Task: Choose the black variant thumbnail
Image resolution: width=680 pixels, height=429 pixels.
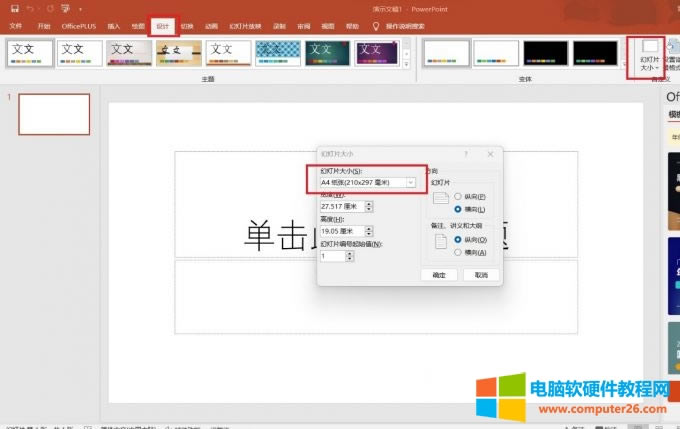Action: [x=546, y=52]
